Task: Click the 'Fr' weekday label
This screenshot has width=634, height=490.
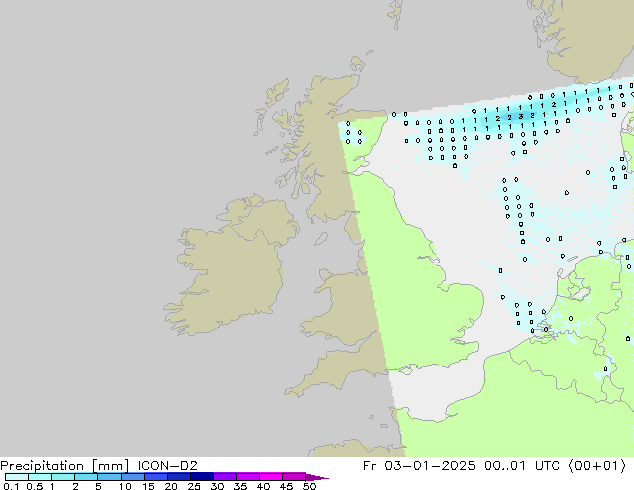Action: pos(369,466)
